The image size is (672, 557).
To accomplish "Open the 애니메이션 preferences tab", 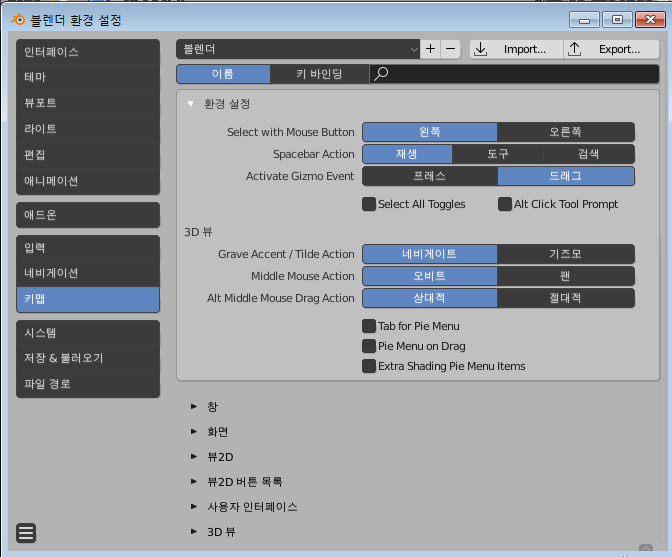I will point(88,181).
